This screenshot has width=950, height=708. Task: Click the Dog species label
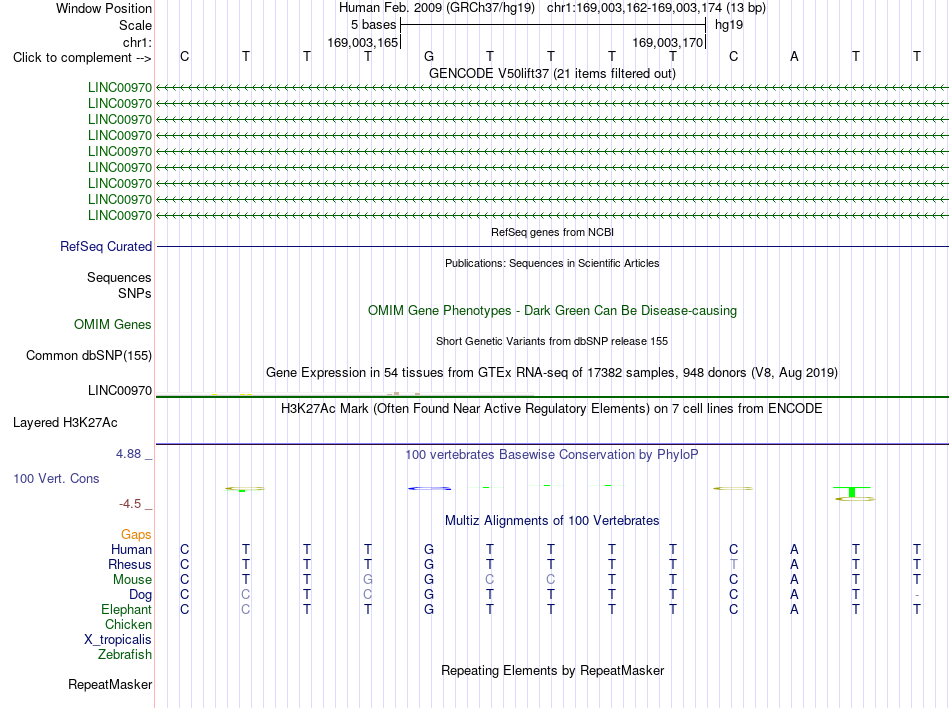(x=140, y=595)
